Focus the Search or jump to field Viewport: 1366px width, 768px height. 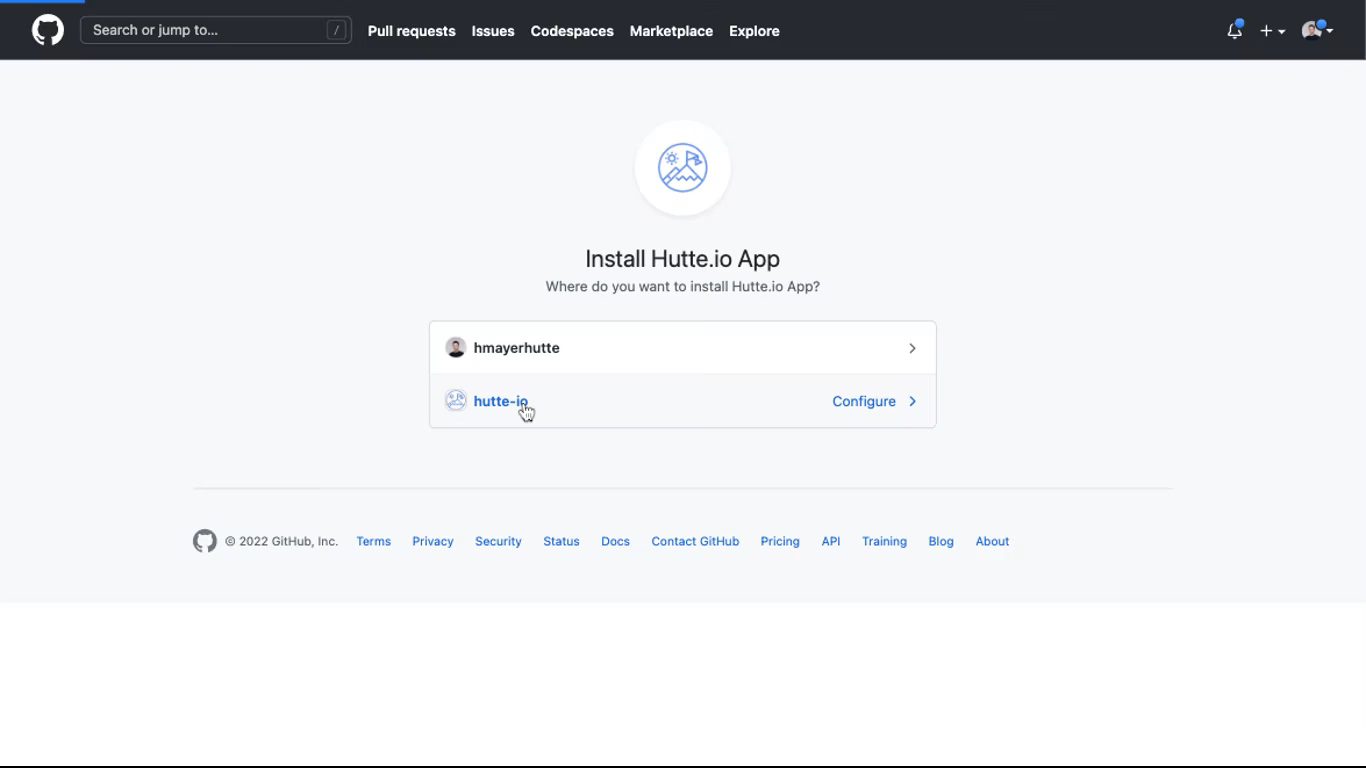pos(216,30)
